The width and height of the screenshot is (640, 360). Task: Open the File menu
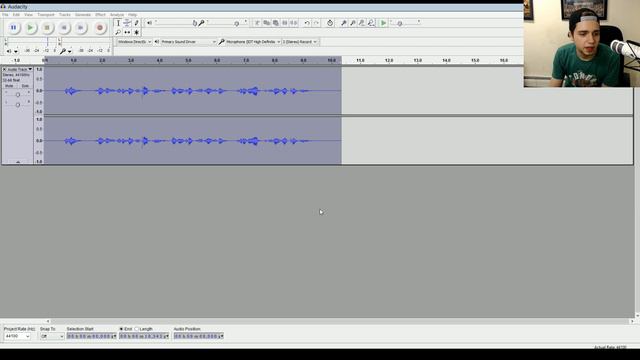5,15
